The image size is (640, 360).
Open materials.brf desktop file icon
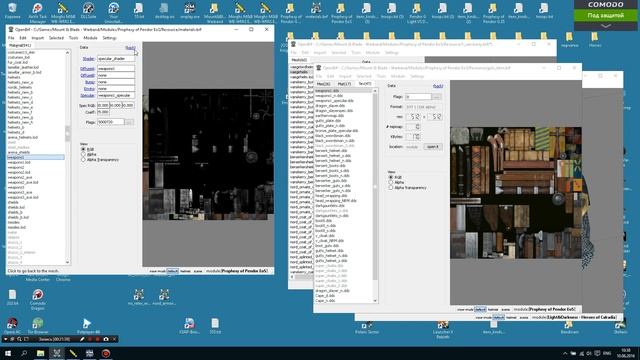[316, 11]
